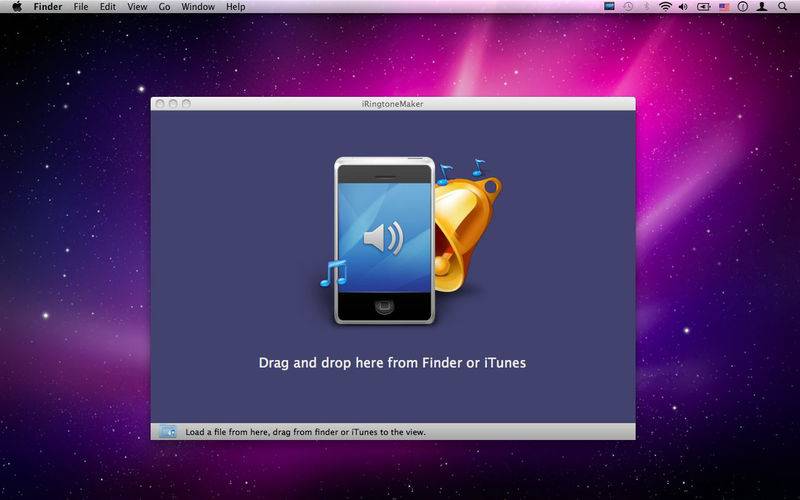This screenshot has width=800, height=500.
Task: Click the circled info icon in the menu bar
Action: click(x=743, y=7)
